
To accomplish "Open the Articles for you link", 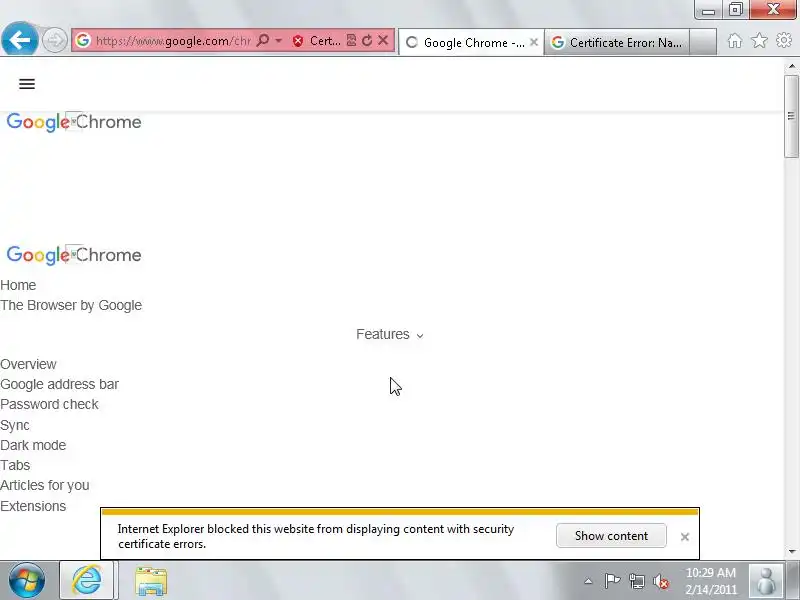I will coord(45,485).
